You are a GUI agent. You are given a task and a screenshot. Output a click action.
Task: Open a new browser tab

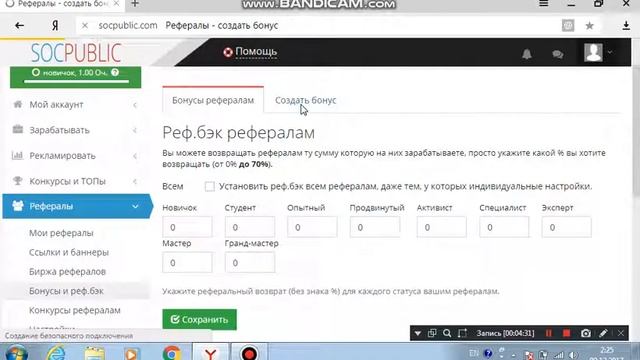[135, 4]
